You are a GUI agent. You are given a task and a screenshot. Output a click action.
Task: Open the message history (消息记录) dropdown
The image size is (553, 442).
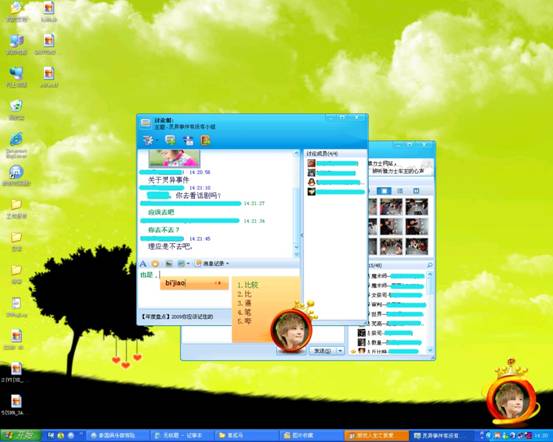212,264
